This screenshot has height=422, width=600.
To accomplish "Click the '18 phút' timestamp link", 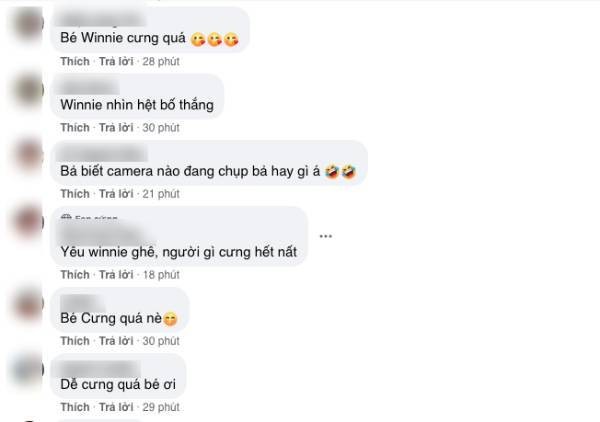I will click(x=161, y=274).
